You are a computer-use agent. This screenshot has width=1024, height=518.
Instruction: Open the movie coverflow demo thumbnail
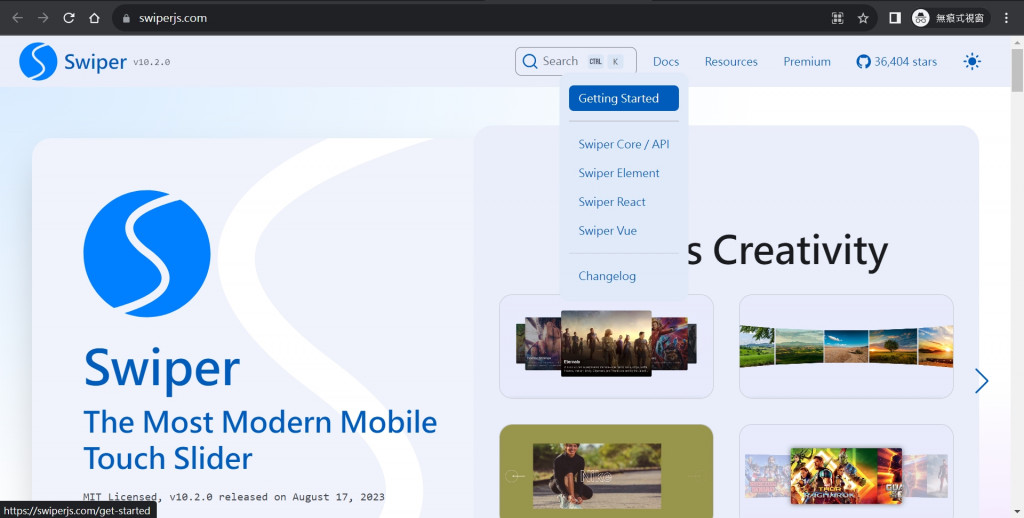point(606,346)
